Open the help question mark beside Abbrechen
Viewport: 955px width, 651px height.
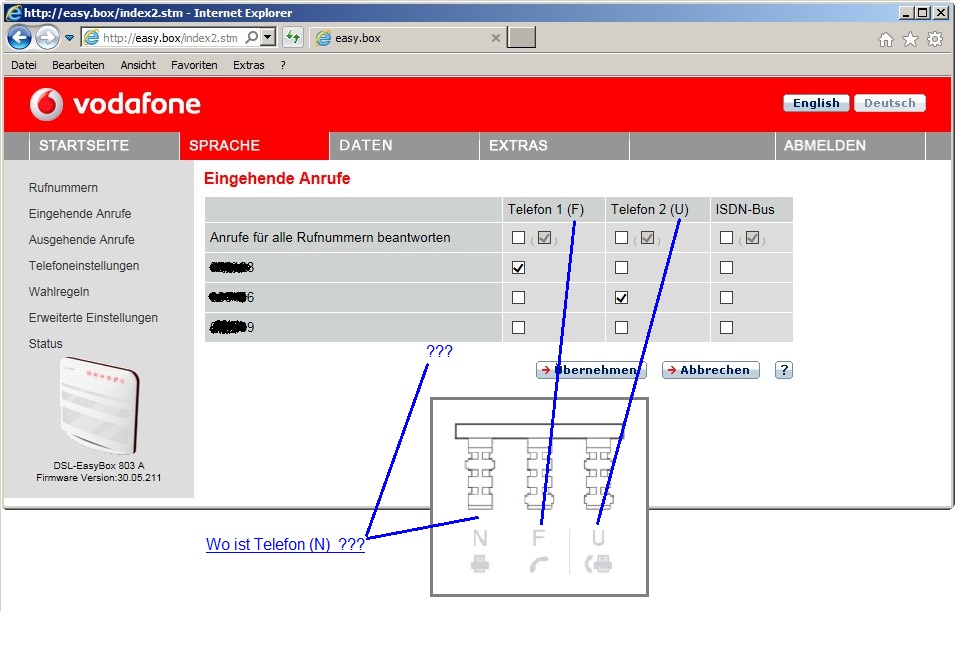[x=783, y=370]
